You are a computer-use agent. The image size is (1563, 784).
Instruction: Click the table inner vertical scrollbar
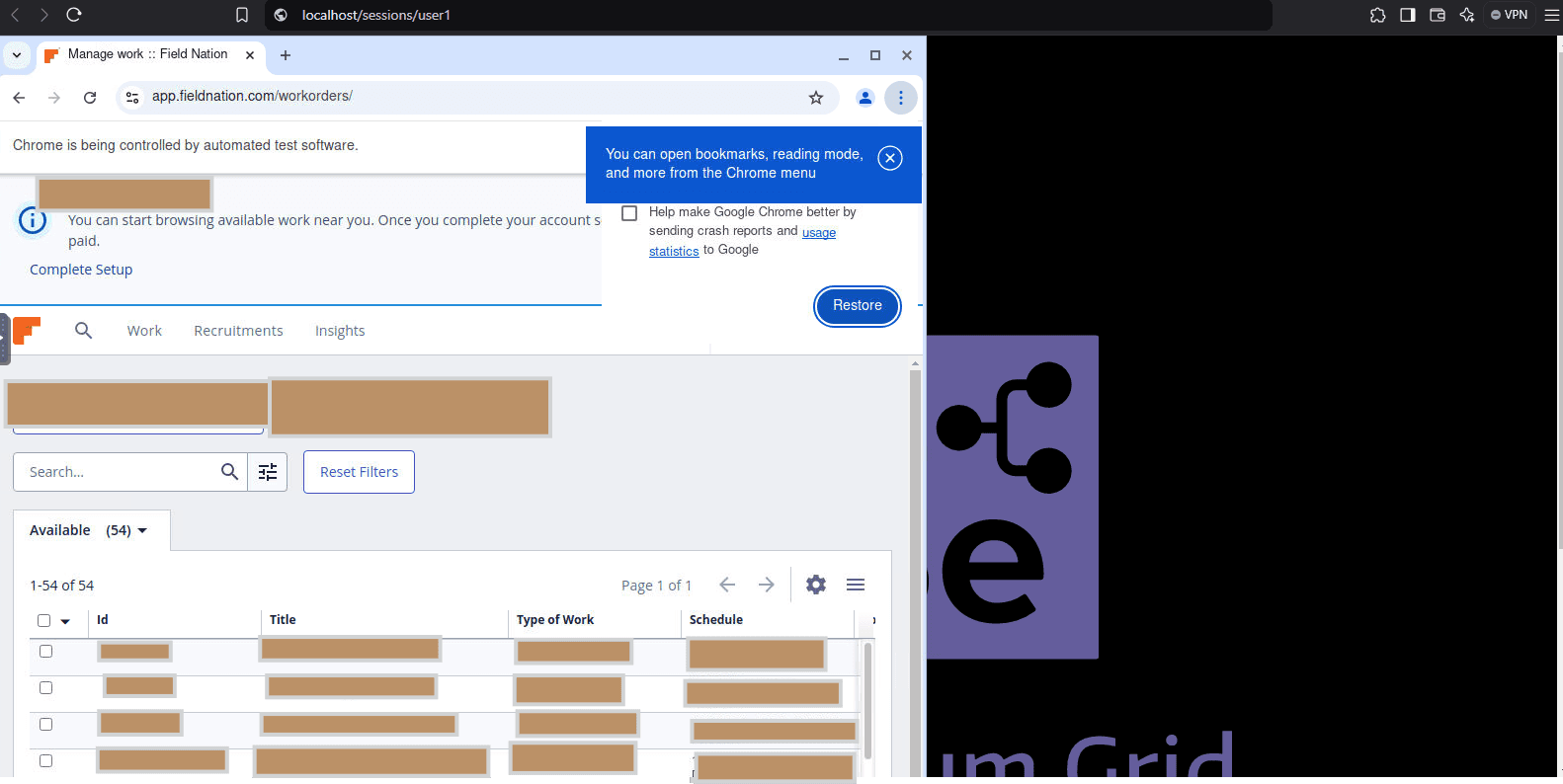(x=868, y=701)
